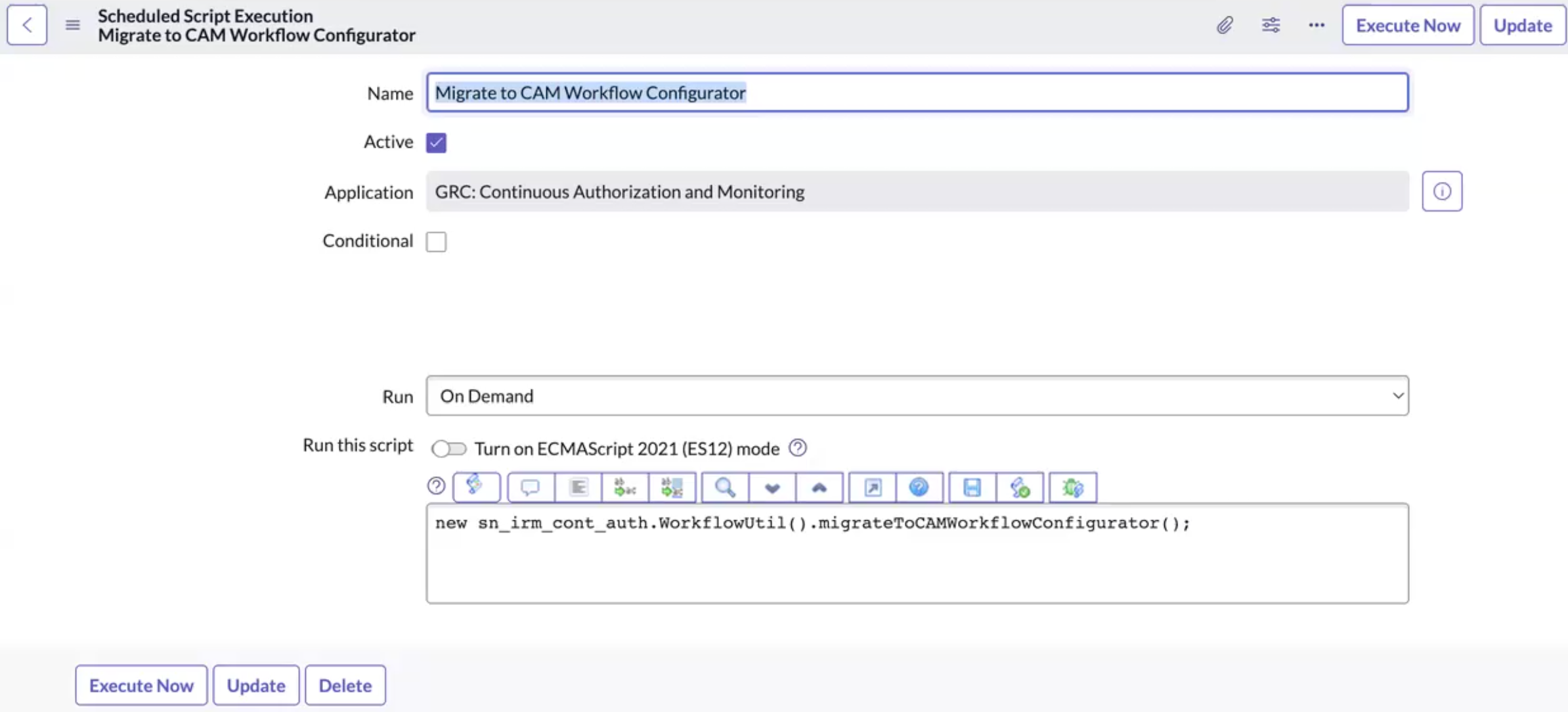Image resolution: width=1568 pixels, height=712 pixels.
Task: Find next with down chevron icon
Action: coord(772,487)
